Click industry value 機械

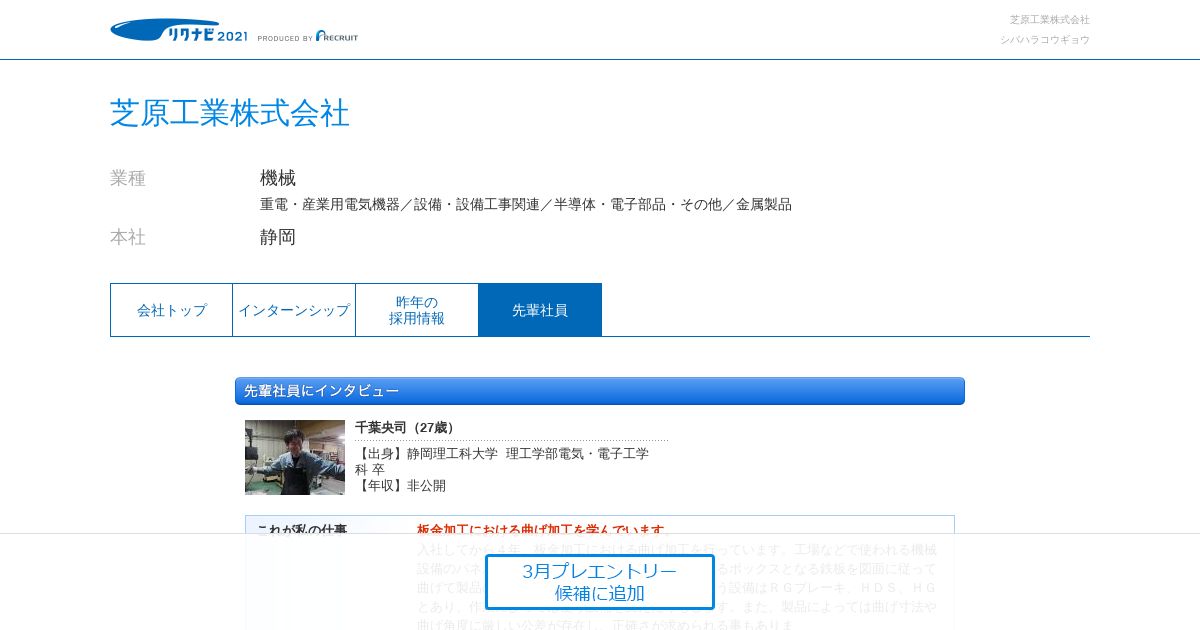click(x=278, y=178)
